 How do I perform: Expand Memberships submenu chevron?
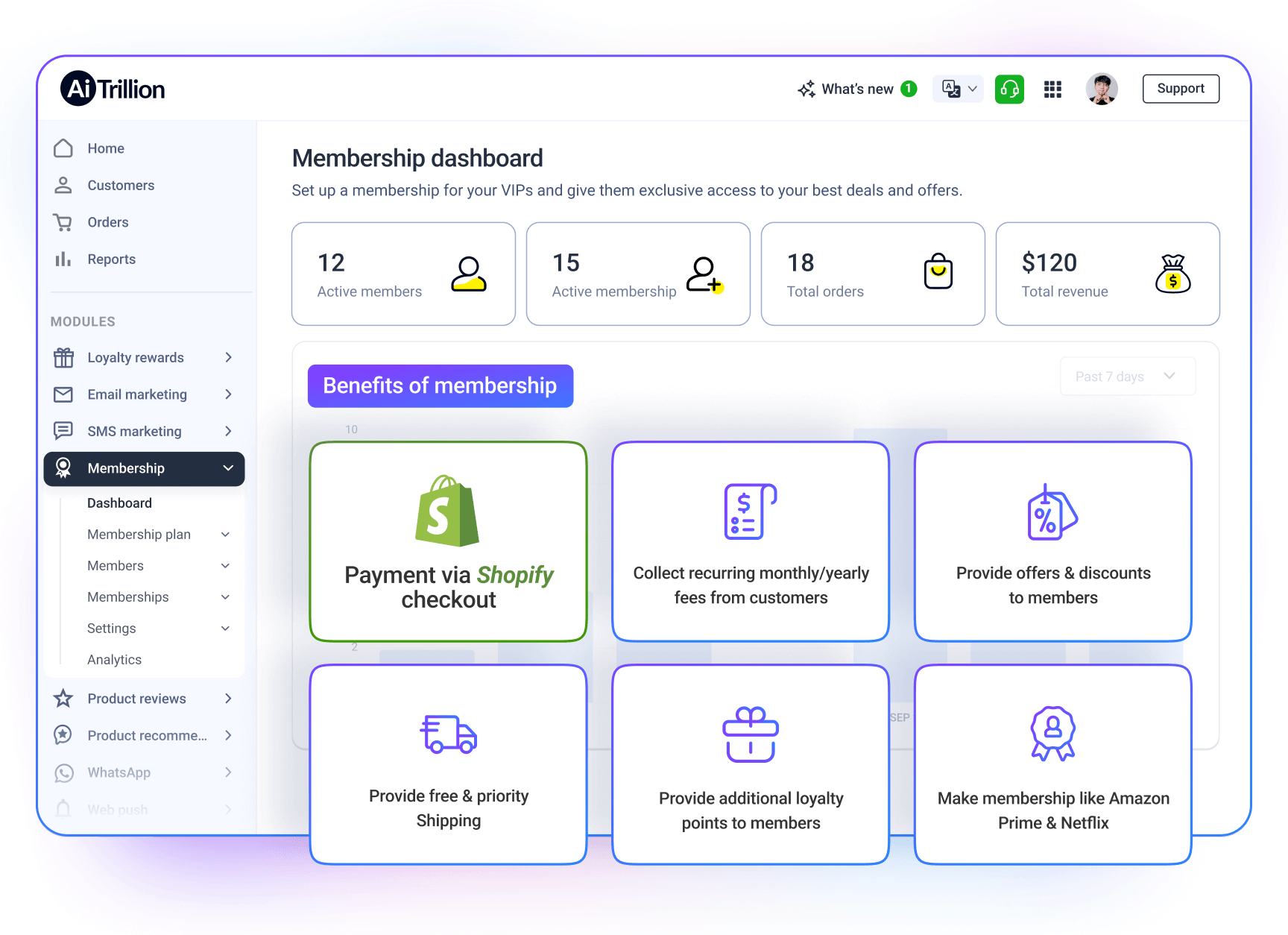pyautogui.click(x=225, y=597)
